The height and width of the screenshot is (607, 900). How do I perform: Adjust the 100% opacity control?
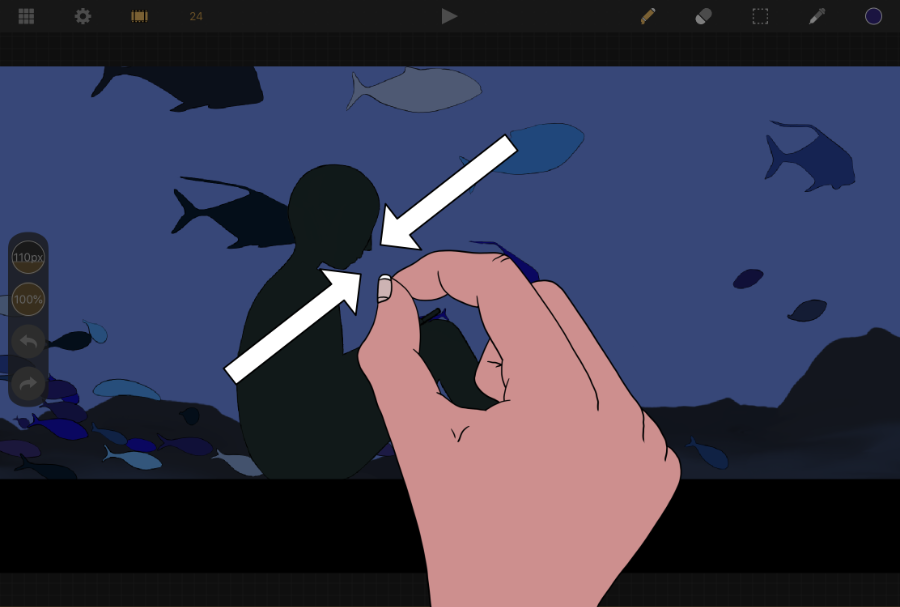point(28,299)
